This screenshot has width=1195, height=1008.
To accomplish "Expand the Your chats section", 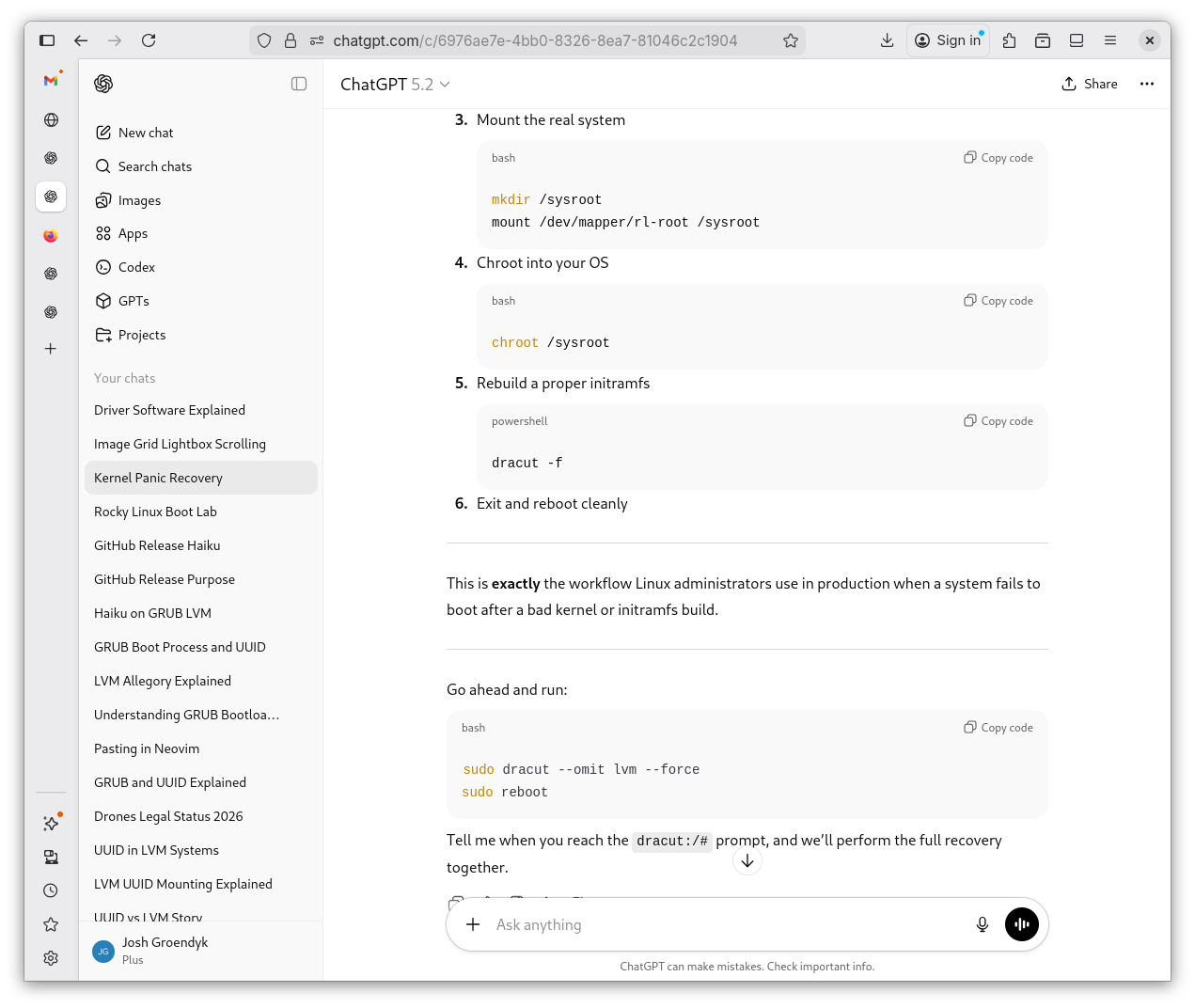I will tap(125, 378).
